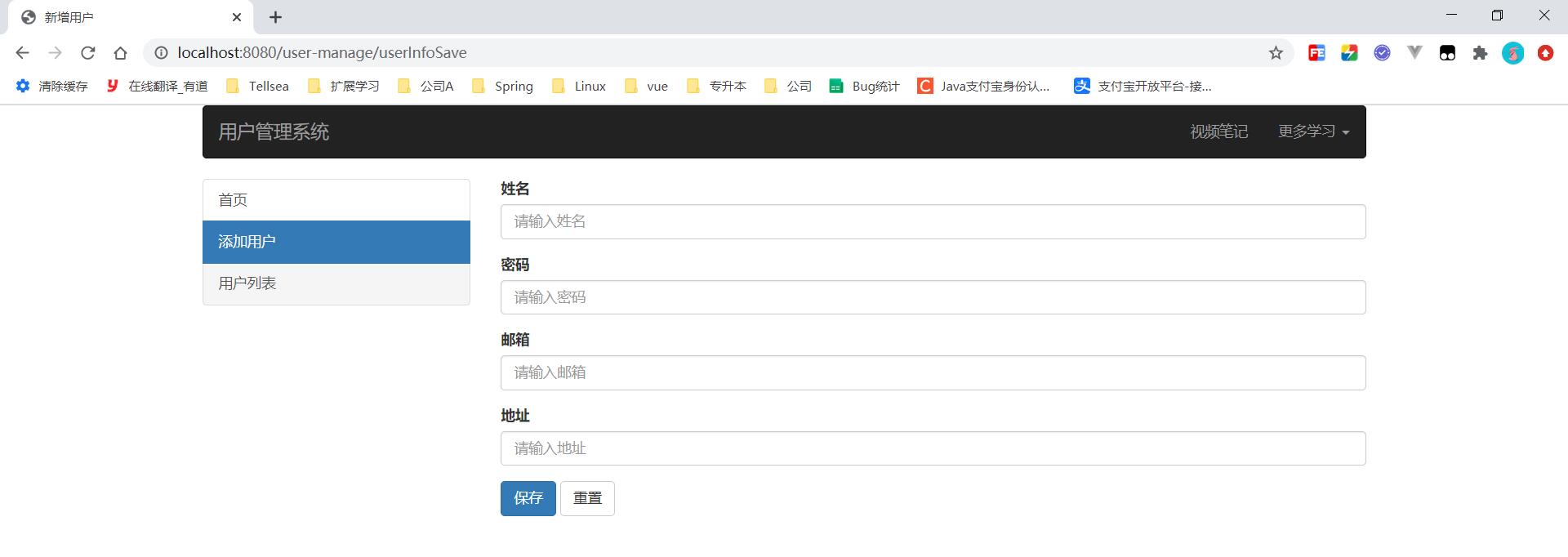1568x557 pixels.
Task: Click the 地址 field label
Action: [x=515, y=416]
